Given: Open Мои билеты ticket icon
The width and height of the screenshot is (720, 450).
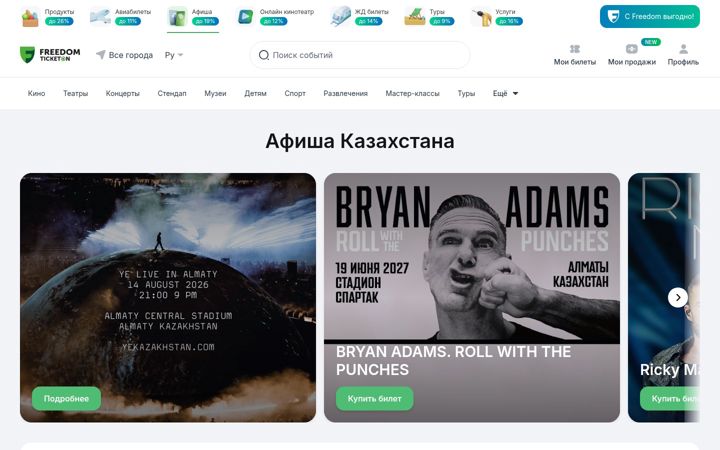Looking at the screenshot, I should tap(574, 49).
